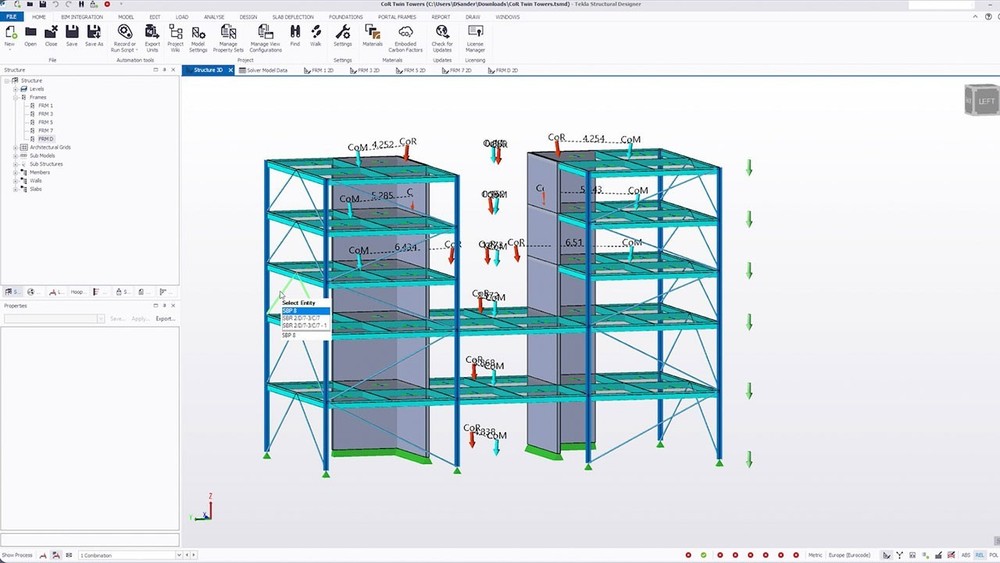This screenshot has width=1000, height=563.
Task: Click the red record button in quick access toolbar
Action: pyautogui.click(x=107, y=4)
